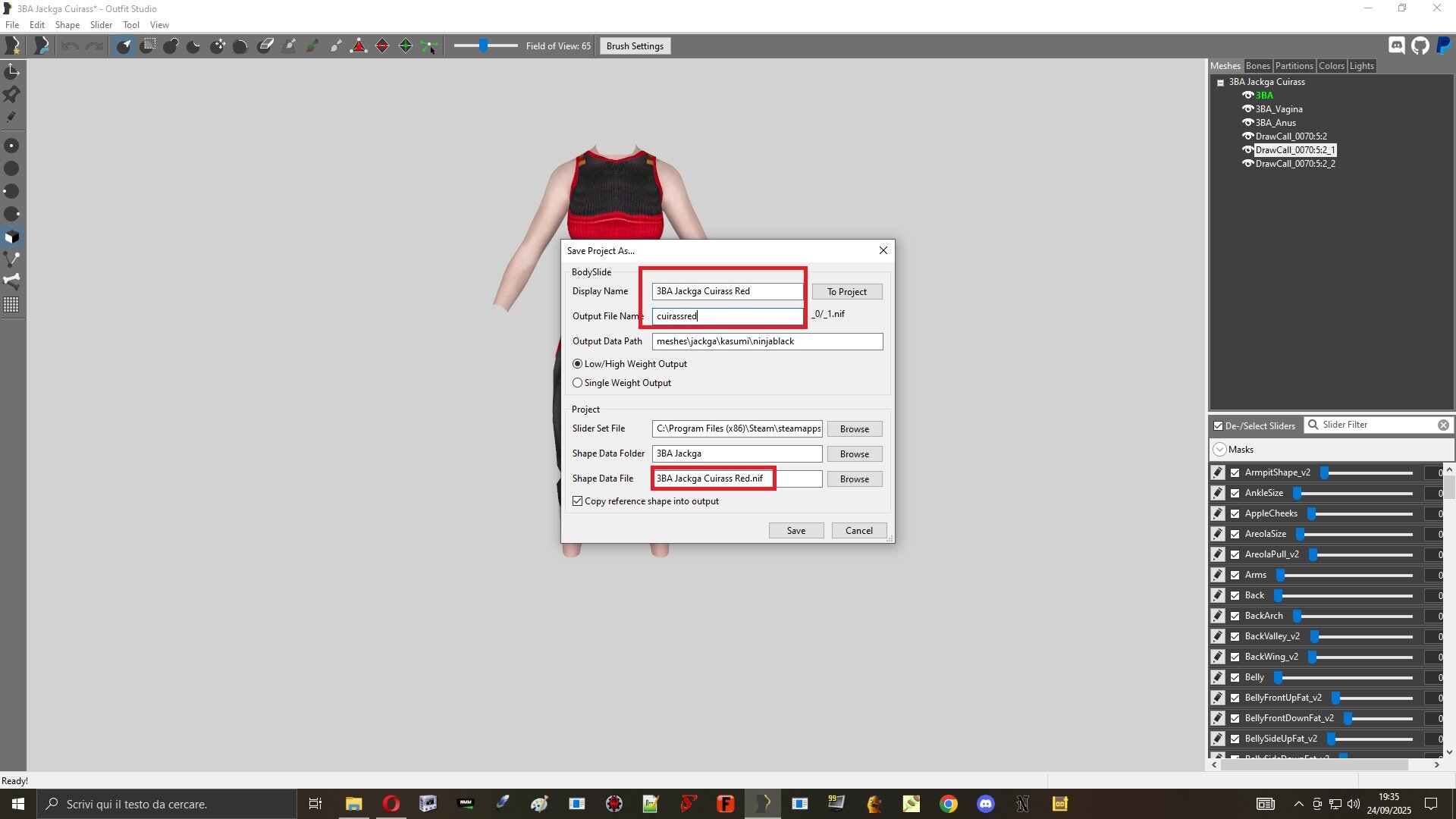Browse for the Slider Set File
The width and height of the screenshot is (1456, 819).
coord(855,429)
